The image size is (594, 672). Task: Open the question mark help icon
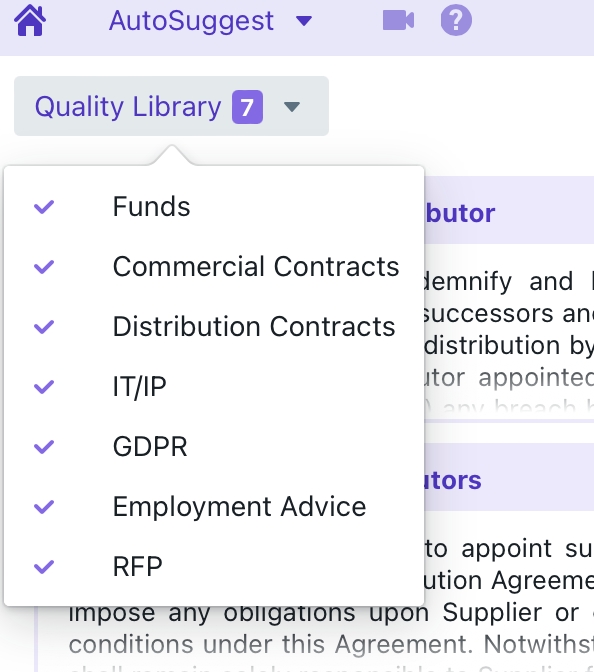(x=456, y=20)
